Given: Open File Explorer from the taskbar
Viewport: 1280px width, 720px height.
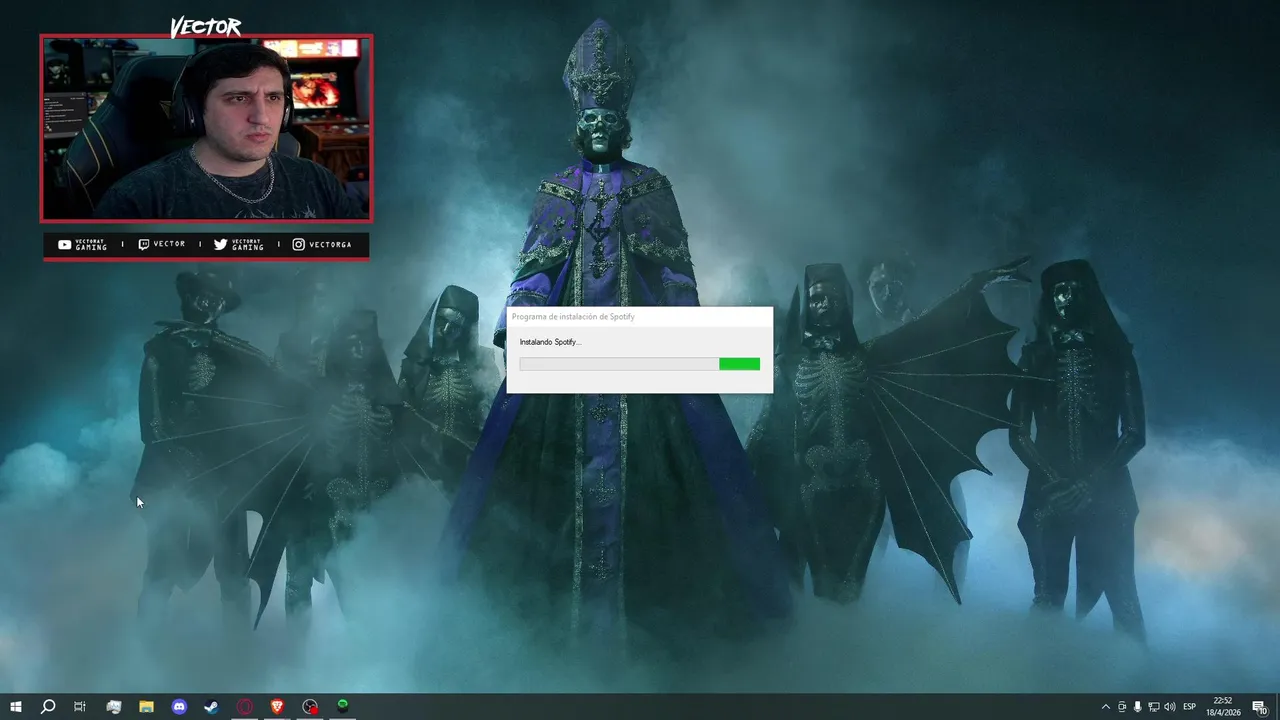Looking at the screenshot, I should point(146,706).
